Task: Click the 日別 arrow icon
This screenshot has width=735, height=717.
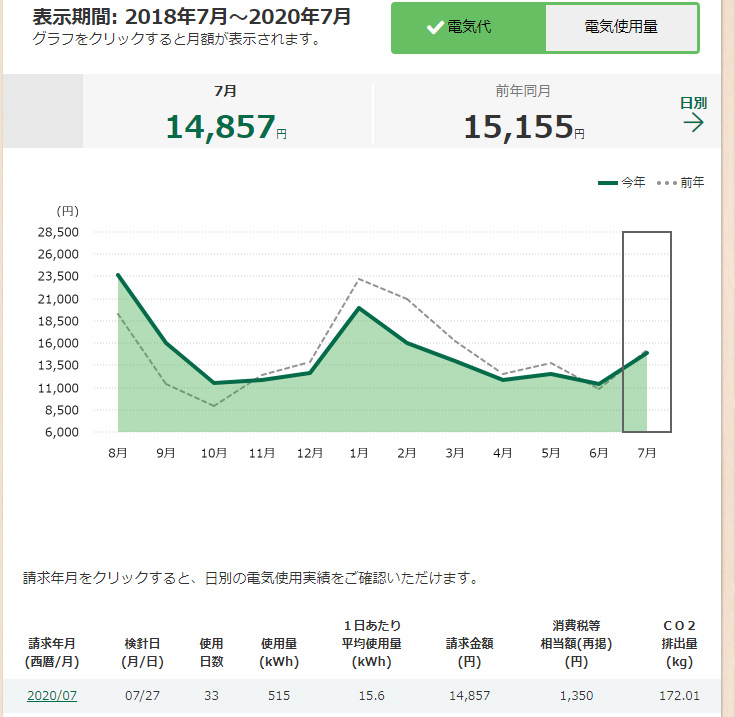Action: click(x=693, y=123)
